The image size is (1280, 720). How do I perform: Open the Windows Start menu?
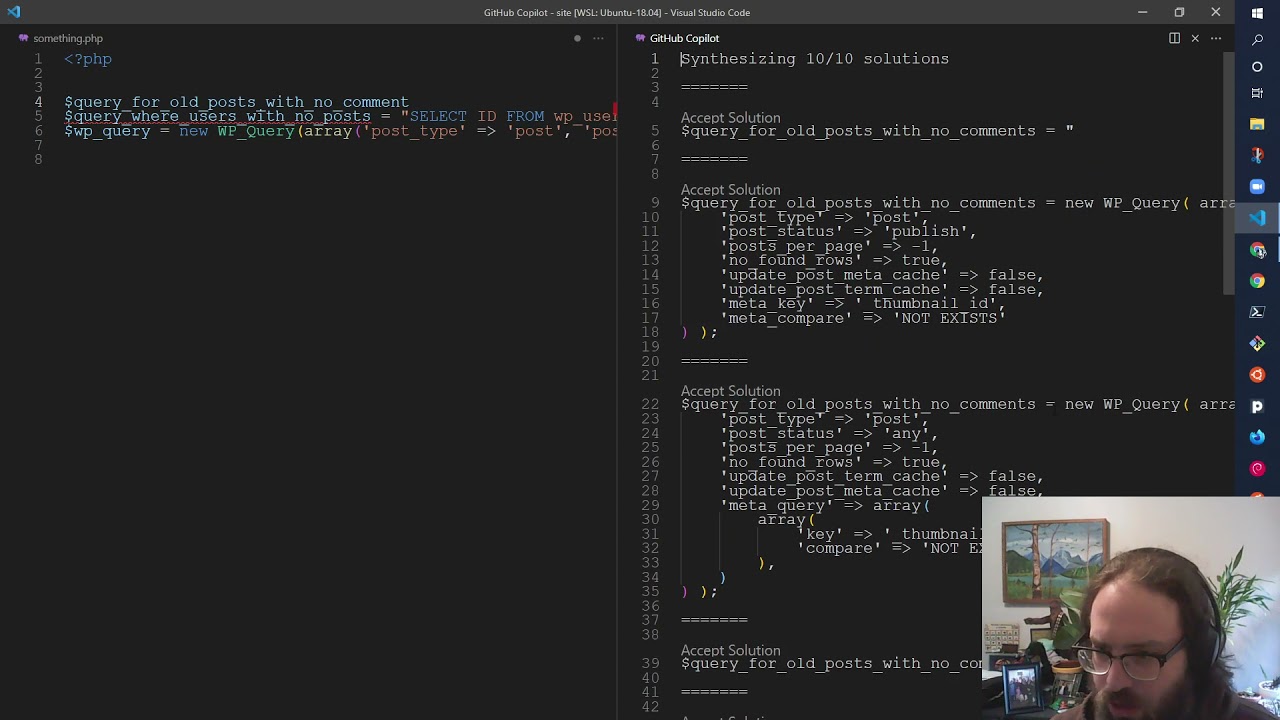click(1257, 13)
